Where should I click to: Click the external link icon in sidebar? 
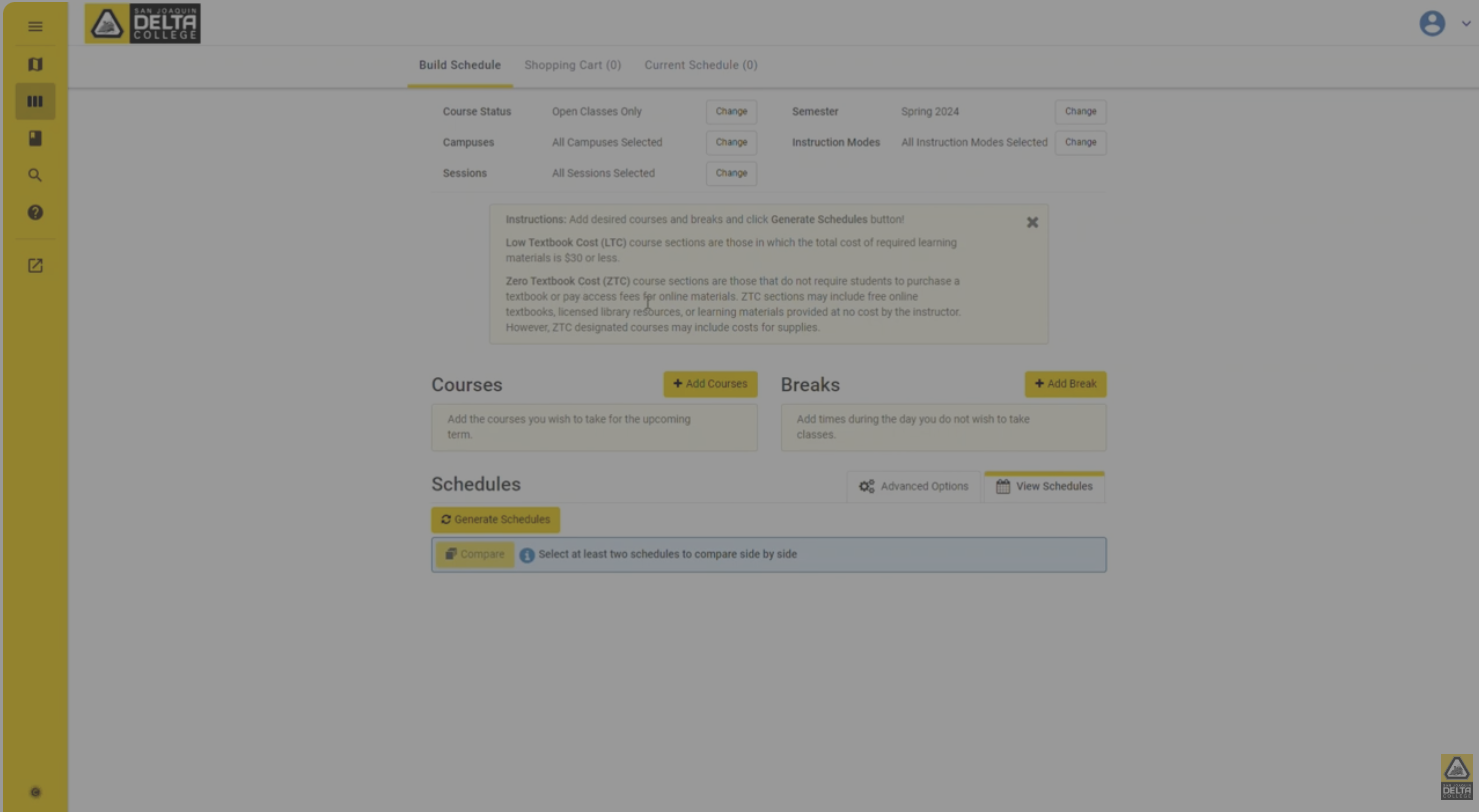(x=35, y=266)
